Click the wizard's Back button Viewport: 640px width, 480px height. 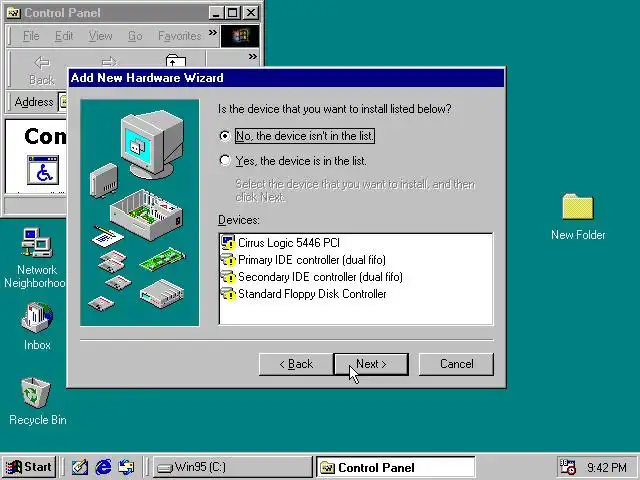[x=296, y=364]
